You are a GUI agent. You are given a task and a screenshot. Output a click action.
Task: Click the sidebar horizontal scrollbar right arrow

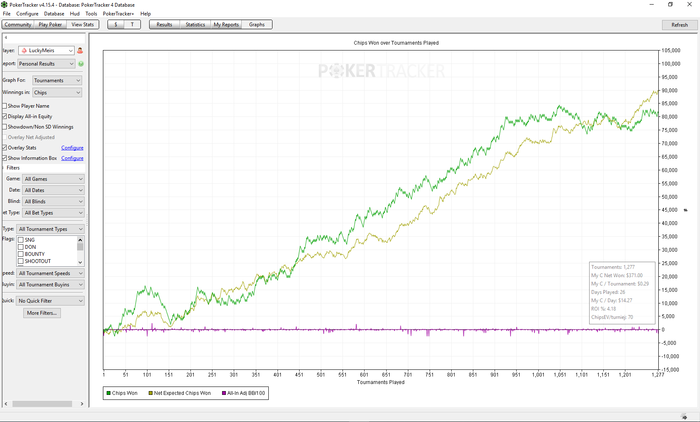click(82, 404)
